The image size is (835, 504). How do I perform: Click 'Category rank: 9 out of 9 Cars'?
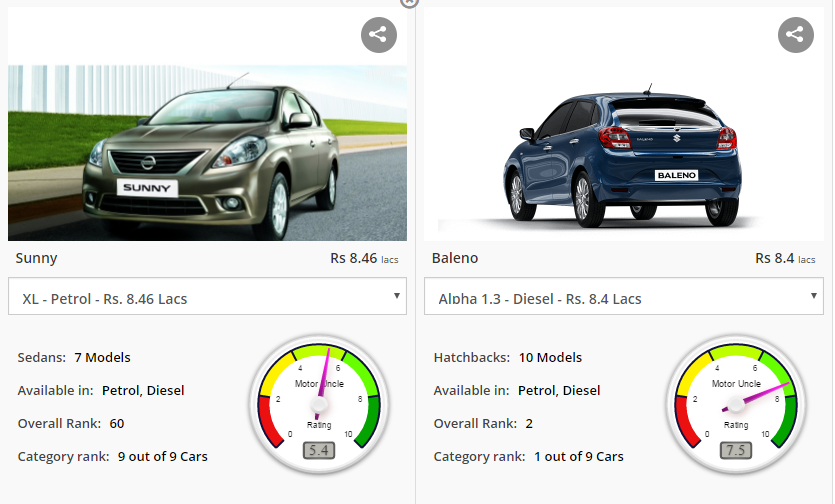(112, 457)
